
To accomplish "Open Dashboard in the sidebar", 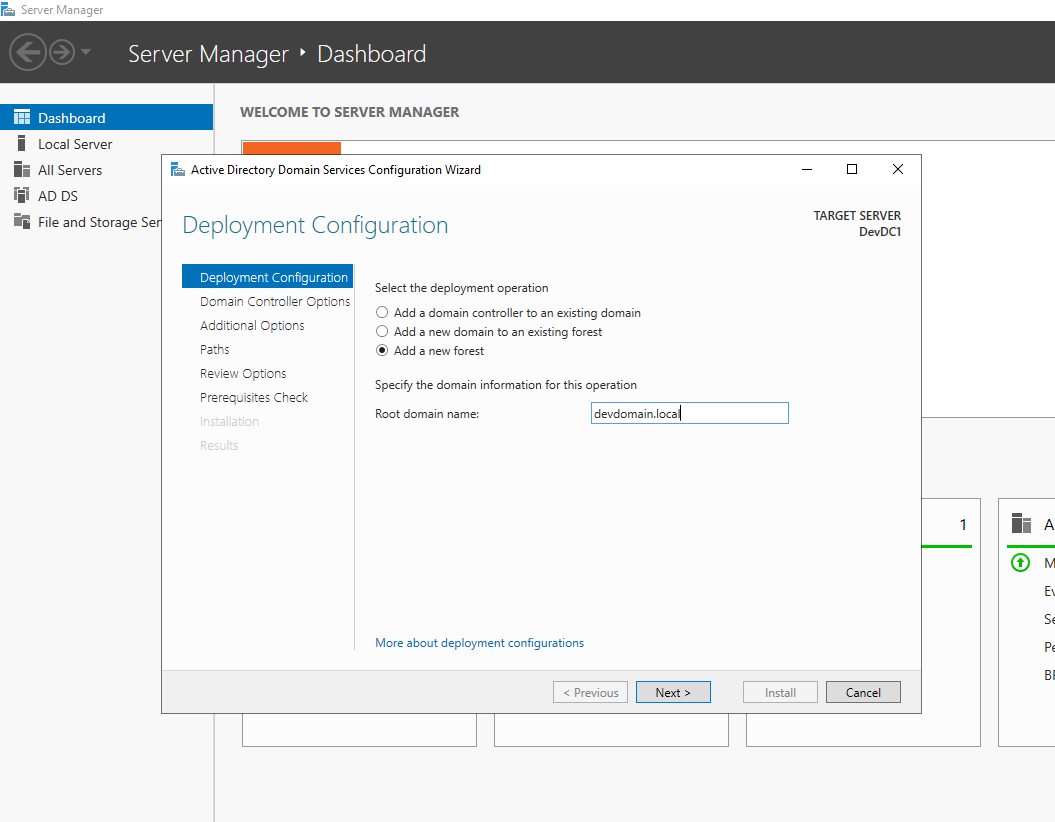I will click(106, 118).
